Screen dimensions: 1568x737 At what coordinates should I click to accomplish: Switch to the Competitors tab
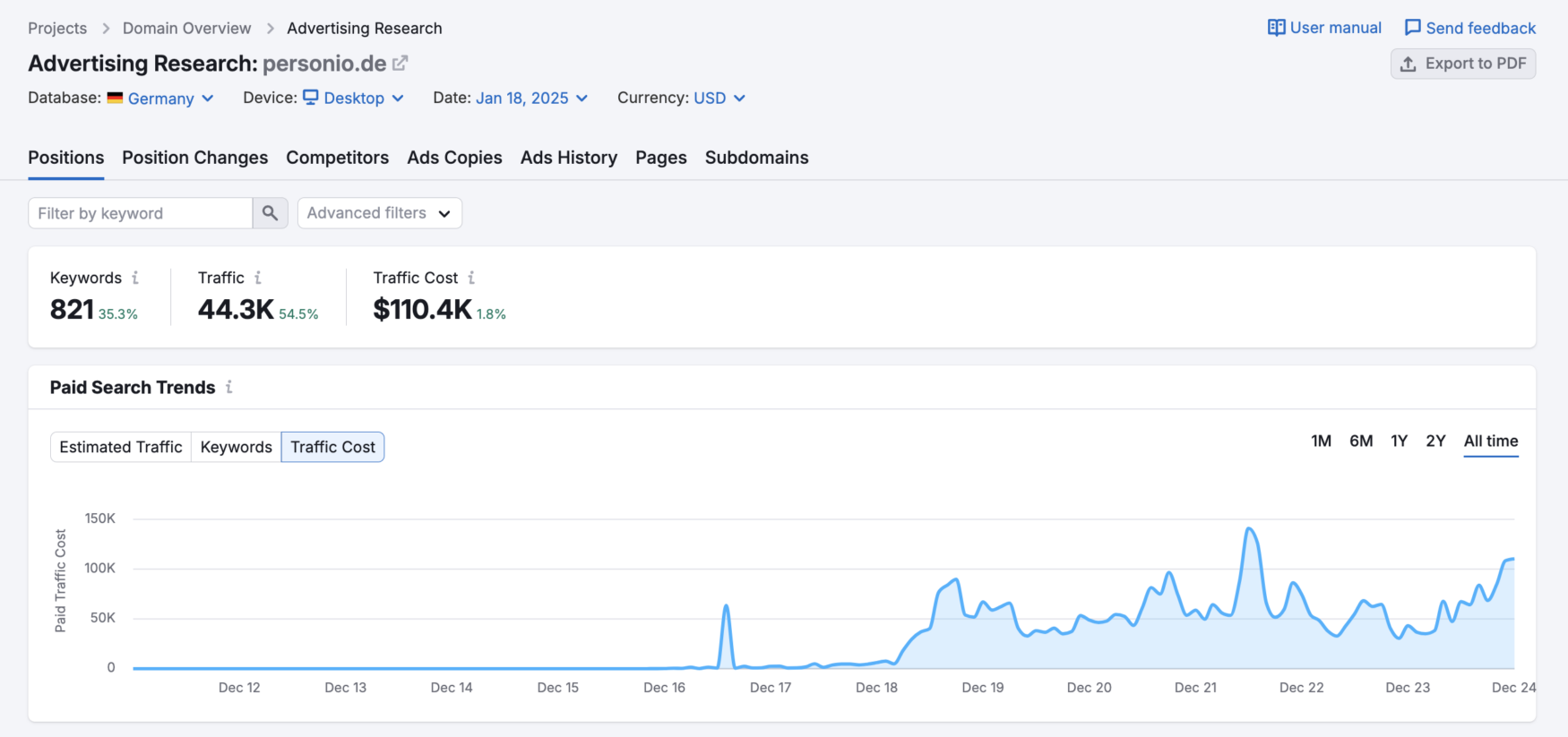click(x=337, y=158)
